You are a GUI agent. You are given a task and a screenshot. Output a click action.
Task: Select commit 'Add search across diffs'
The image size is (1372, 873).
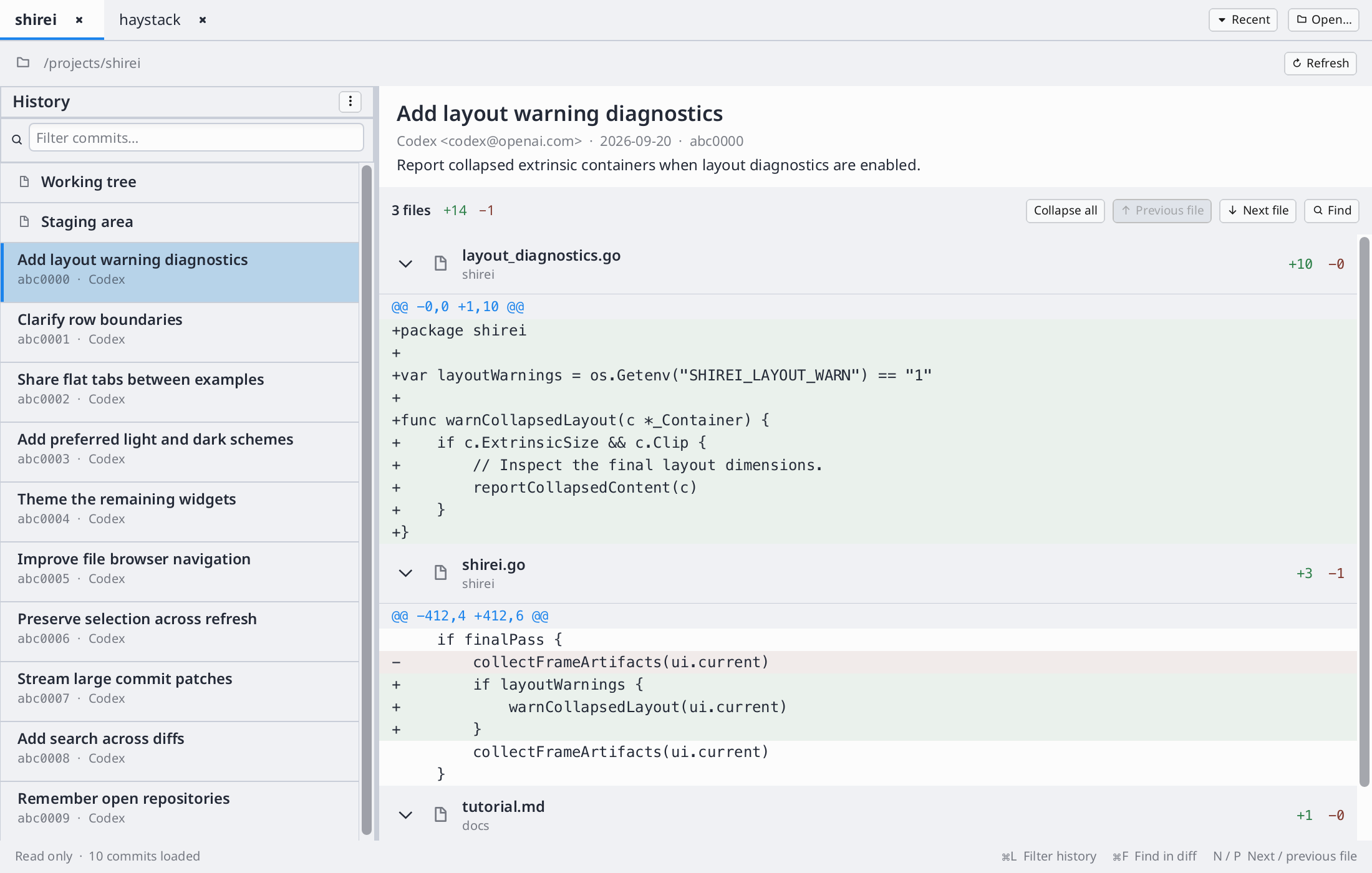[x=180, y=751]
